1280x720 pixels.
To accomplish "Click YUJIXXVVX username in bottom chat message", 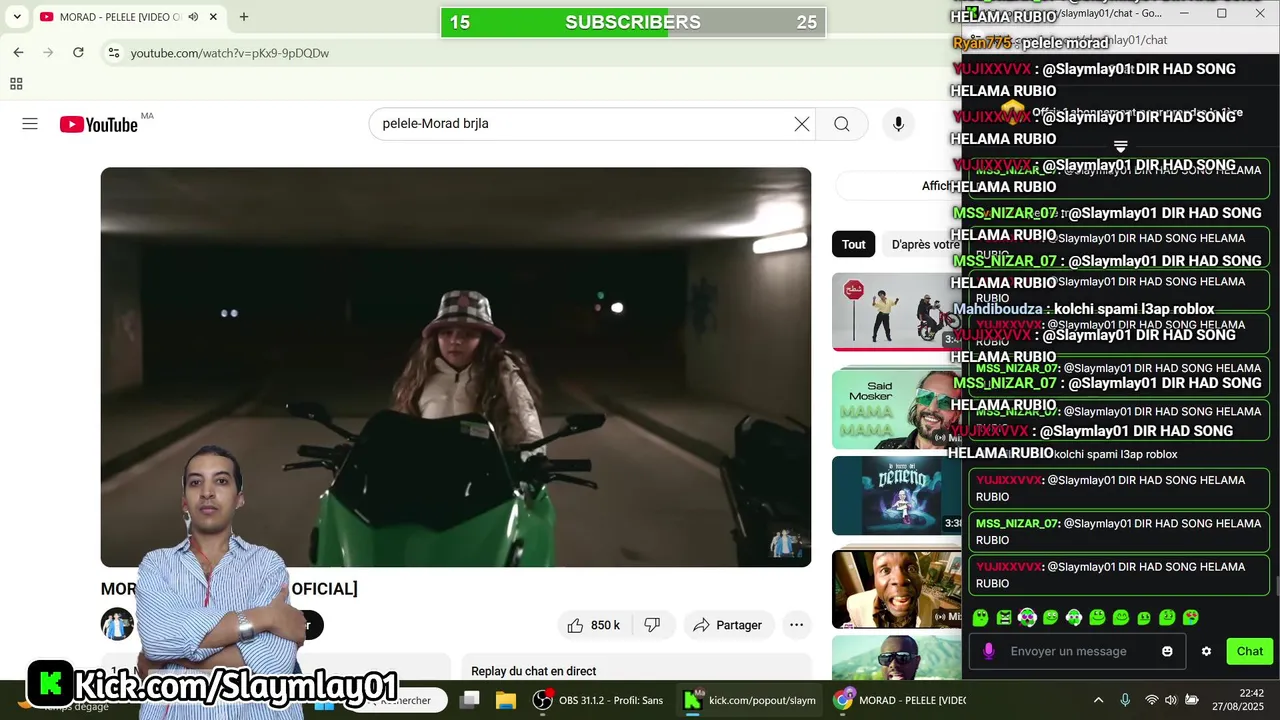I will (1009, 567).
